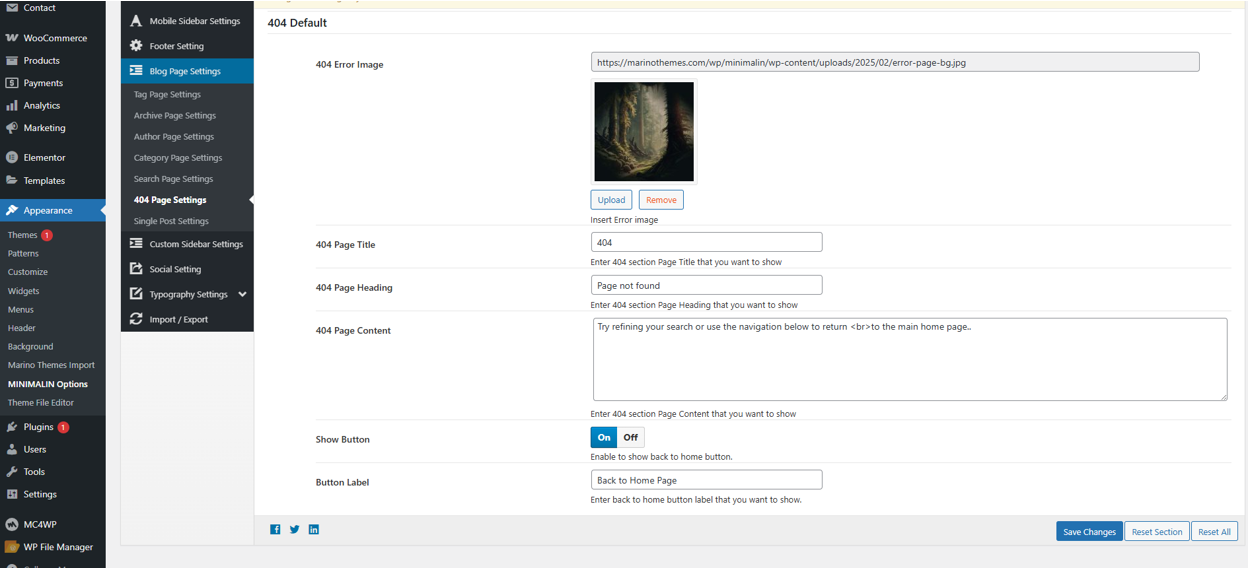
Task: Open Marino Themes Import
Action: [x=51, y=365]
